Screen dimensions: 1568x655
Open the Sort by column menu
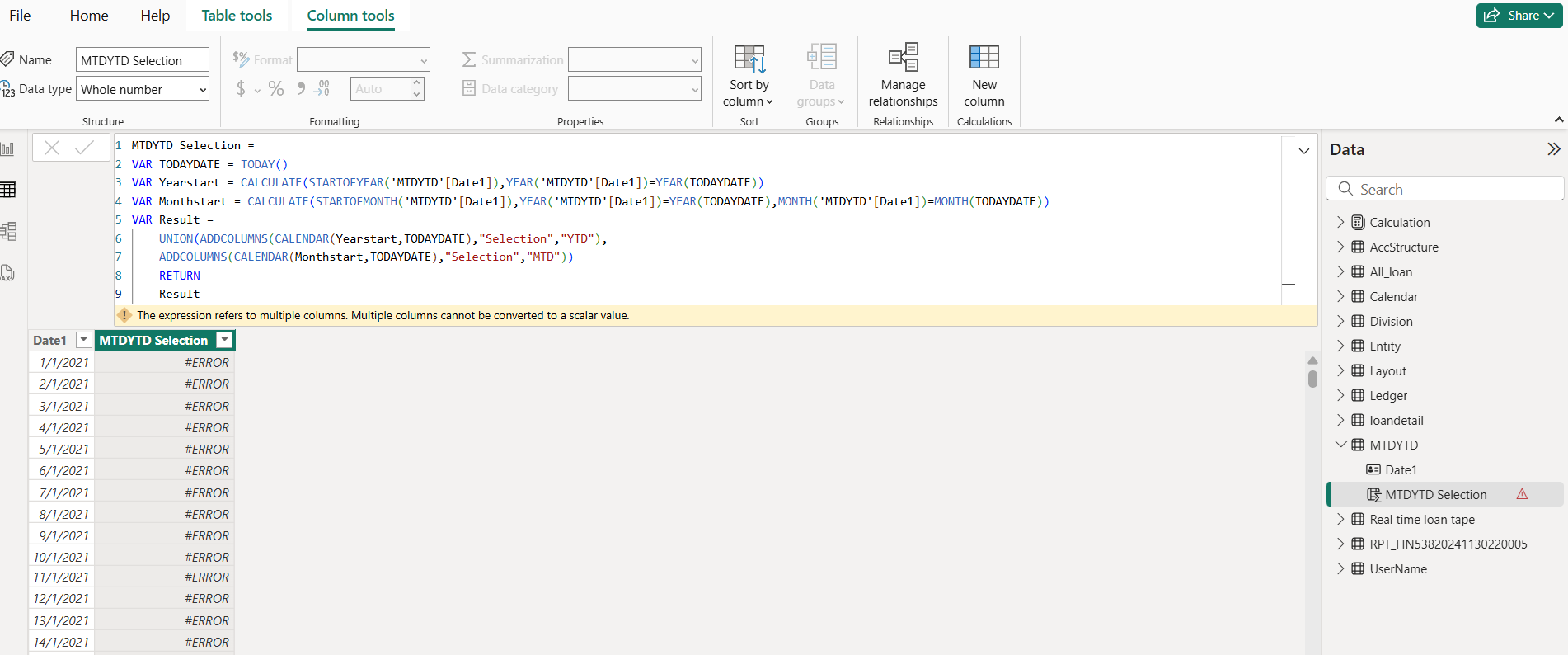click(x=749, y=76)
